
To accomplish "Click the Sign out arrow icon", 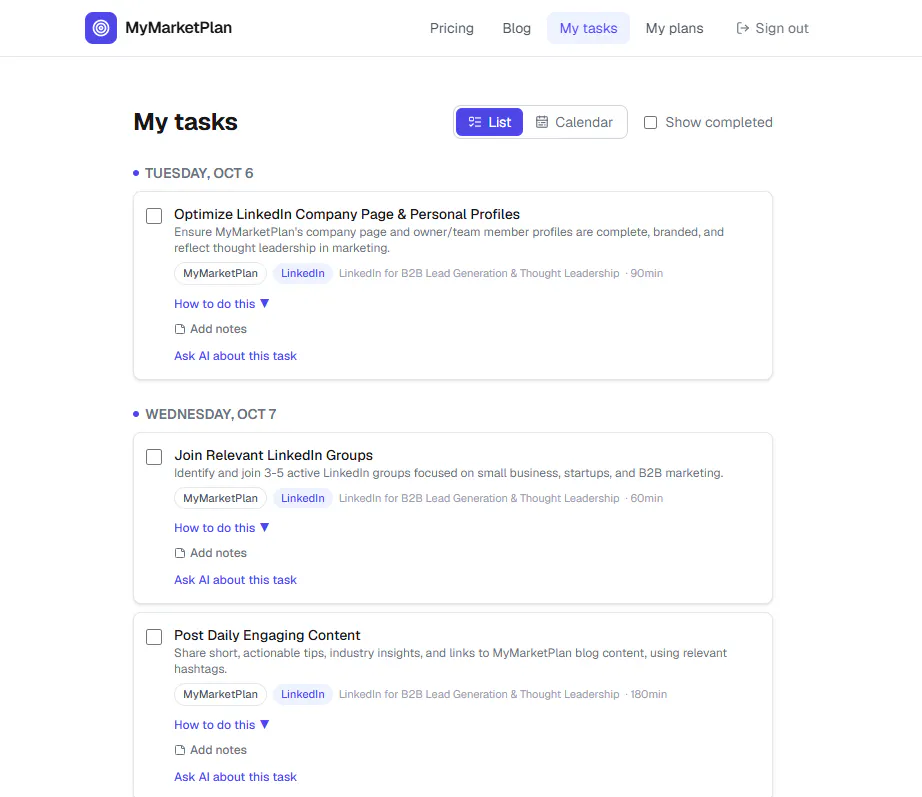I will pos(743,28).
